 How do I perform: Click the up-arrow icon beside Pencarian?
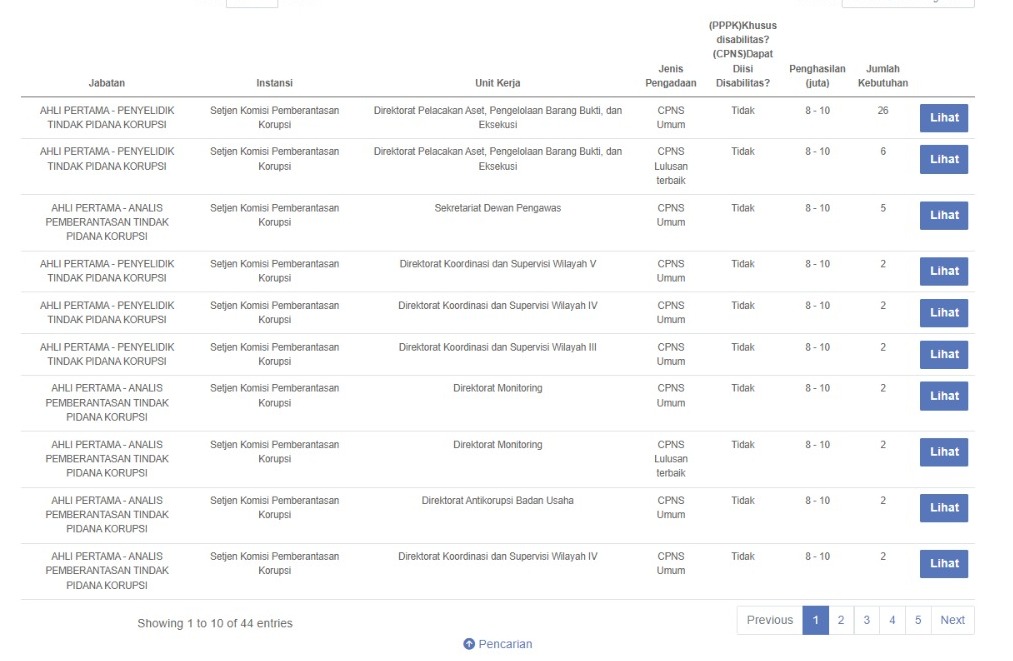click(x=469, y=644)
